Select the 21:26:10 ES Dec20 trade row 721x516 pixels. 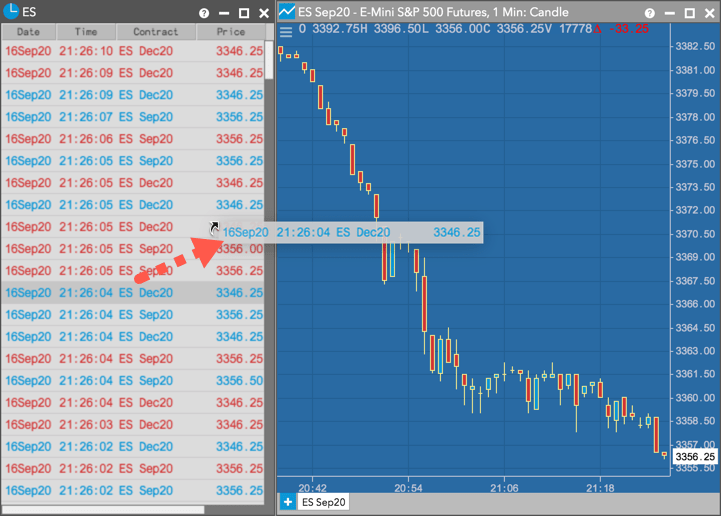coord(133,51)
